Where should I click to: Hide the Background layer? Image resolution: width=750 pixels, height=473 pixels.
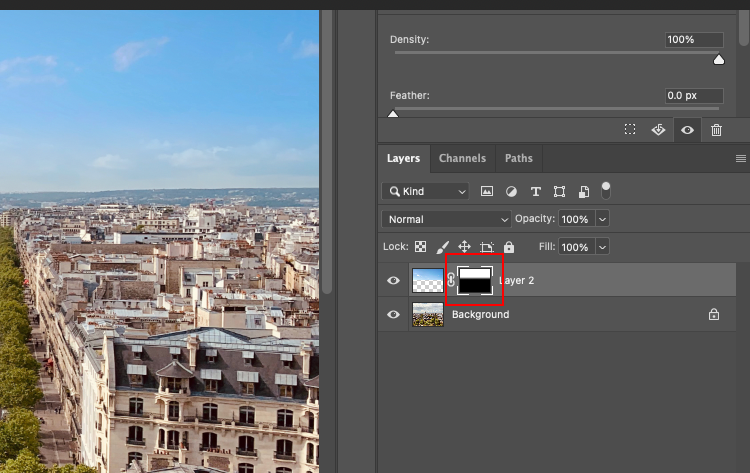pos(393,314)
